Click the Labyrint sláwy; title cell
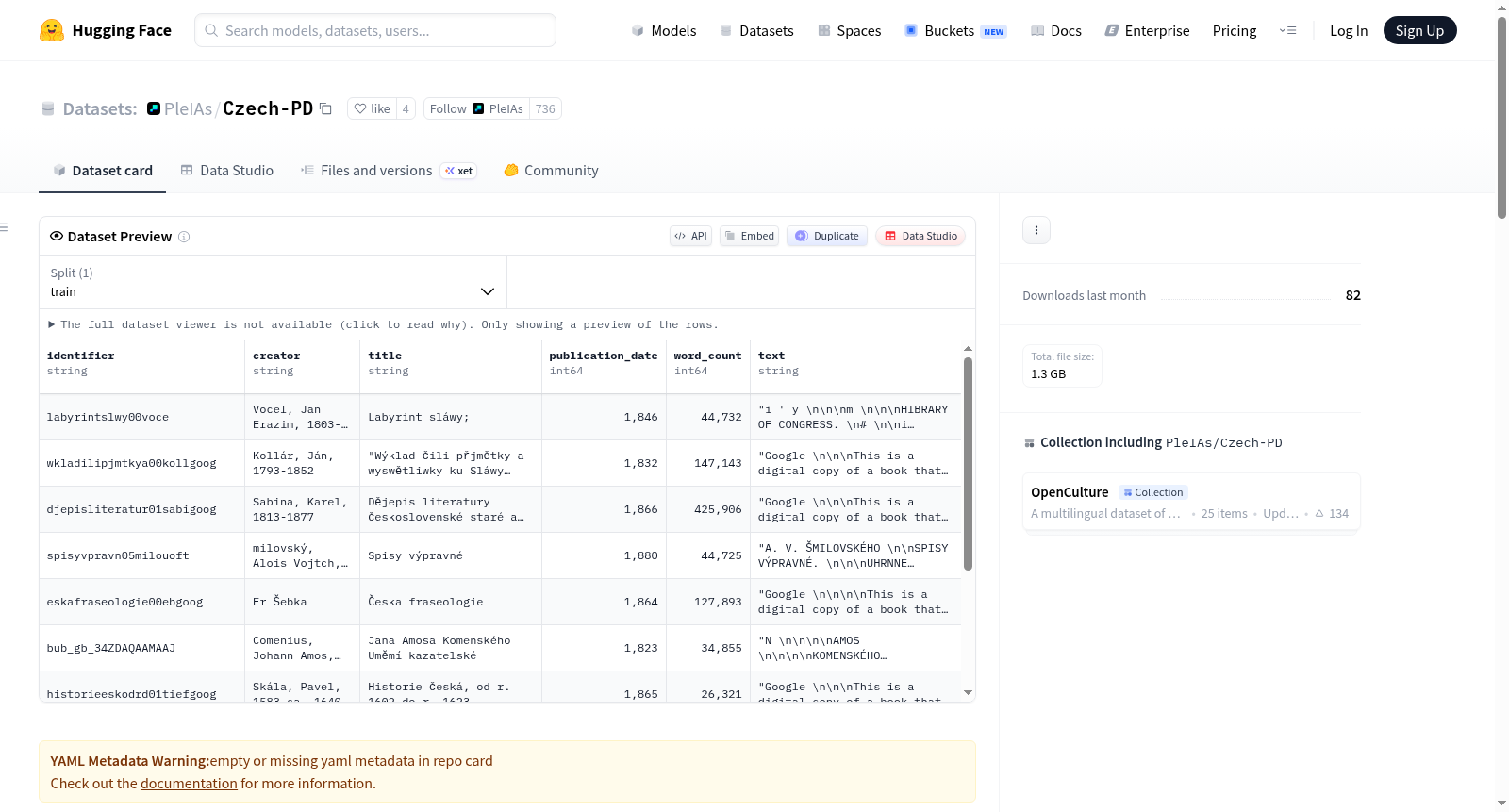 click(x=451, y=418)
